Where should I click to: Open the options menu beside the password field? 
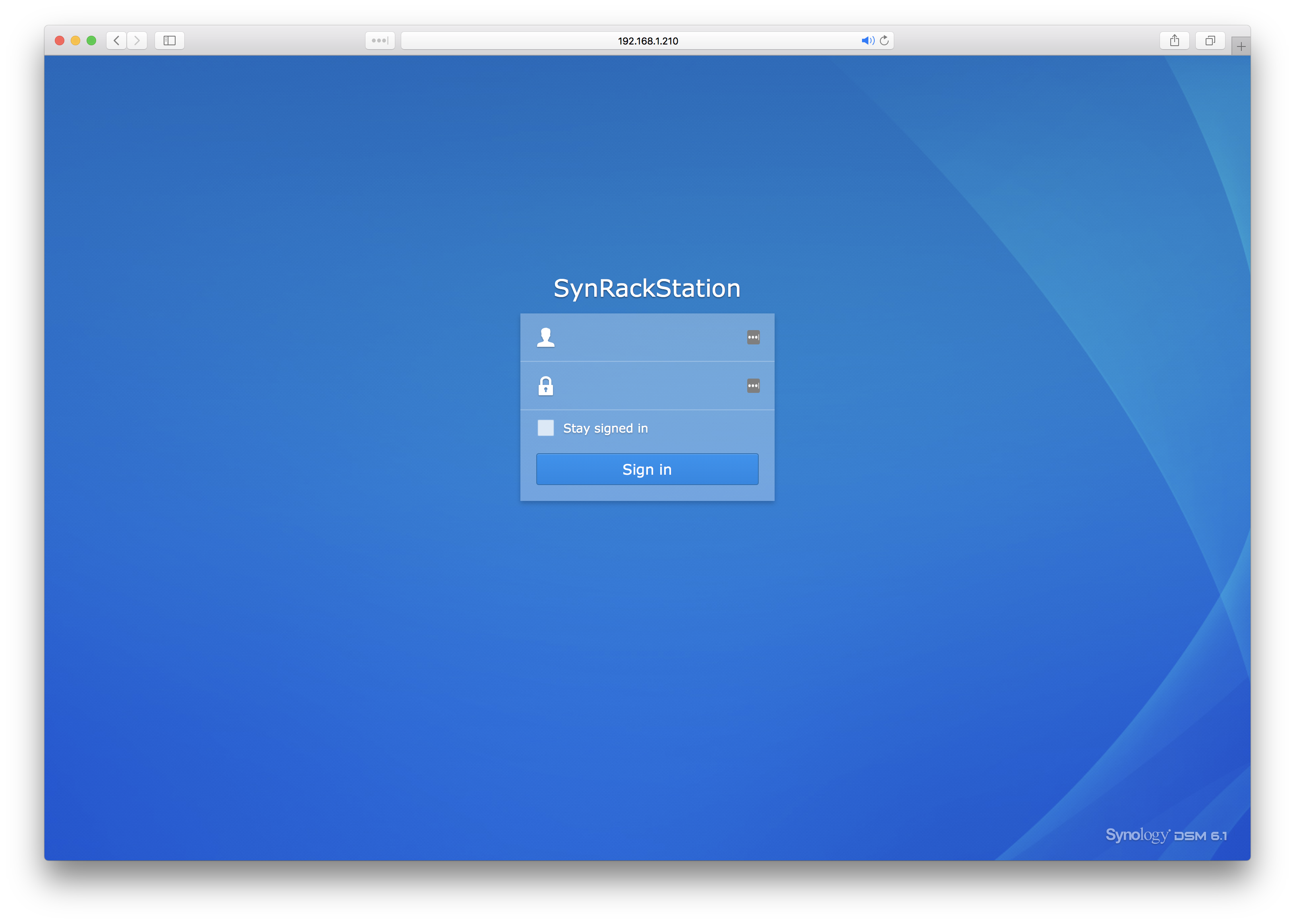coord(752,386)
